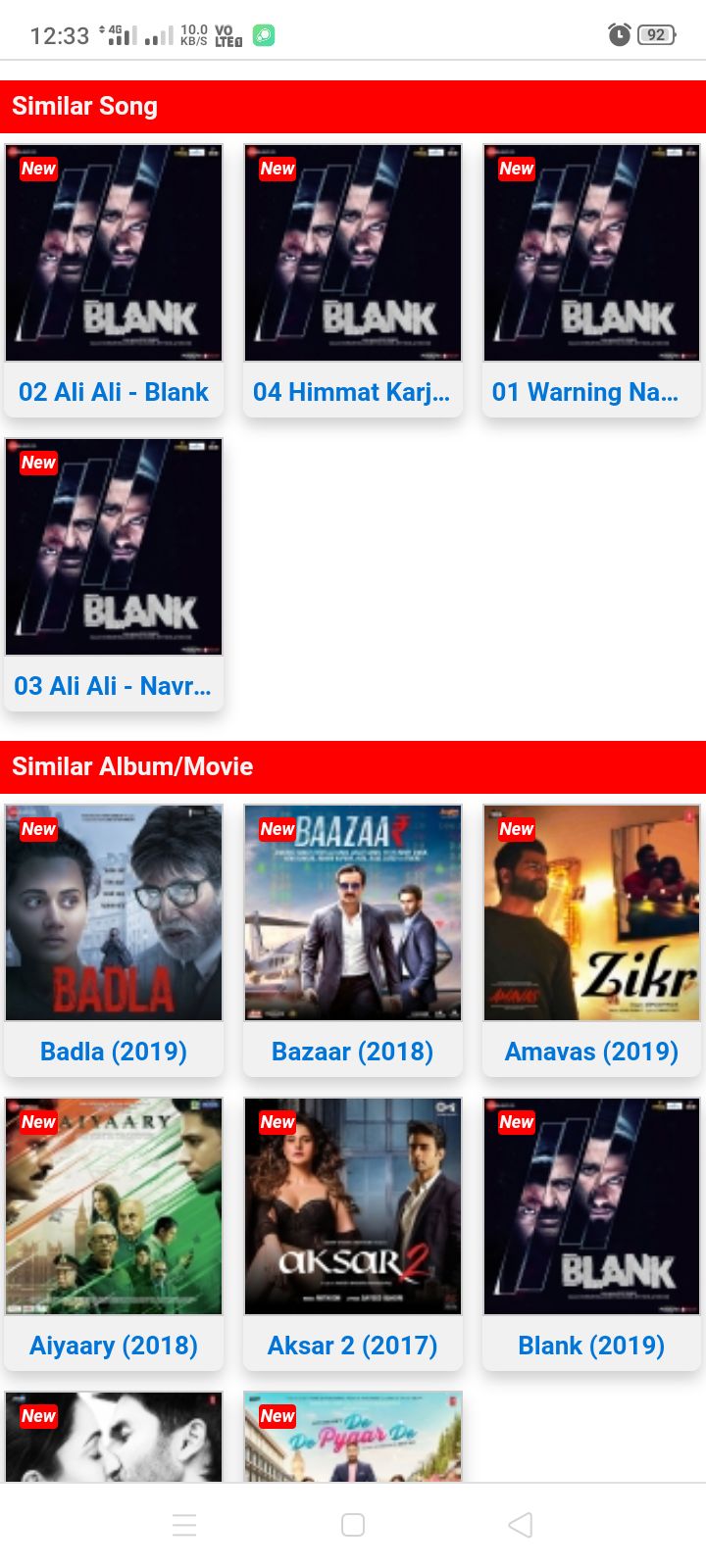This screenshot has width=706, height=1568.
Task: Tap New badge on Aksar 2 poster
Action: point(277,1122)
